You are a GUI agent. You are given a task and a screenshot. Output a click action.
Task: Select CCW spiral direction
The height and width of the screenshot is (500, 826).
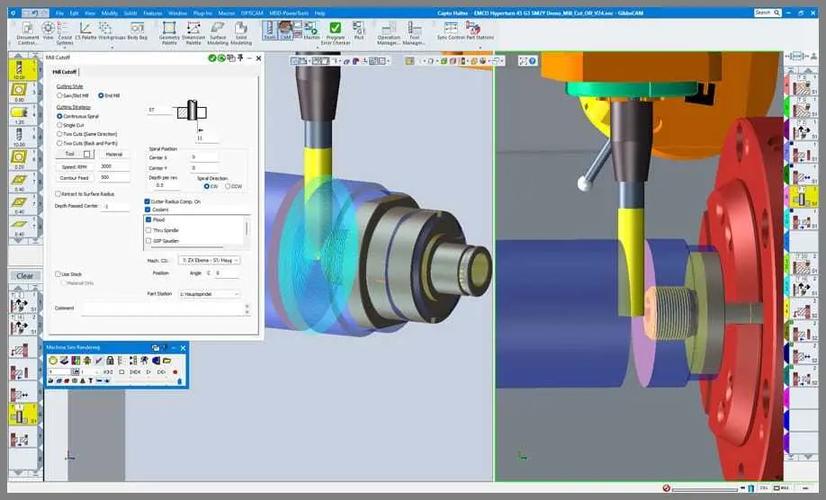click(228, 187)
